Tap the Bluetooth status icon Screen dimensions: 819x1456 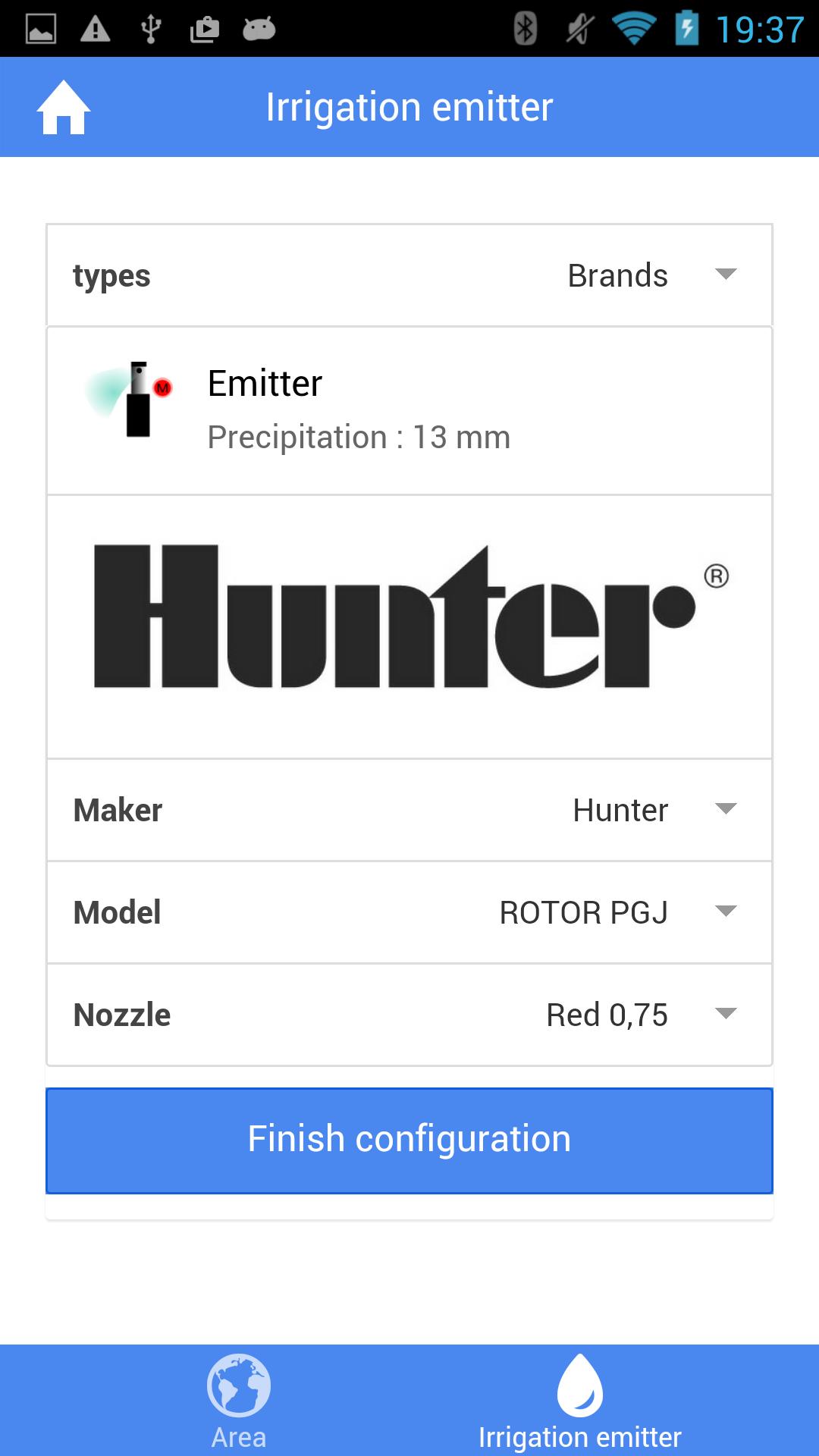tap(525, 29)
